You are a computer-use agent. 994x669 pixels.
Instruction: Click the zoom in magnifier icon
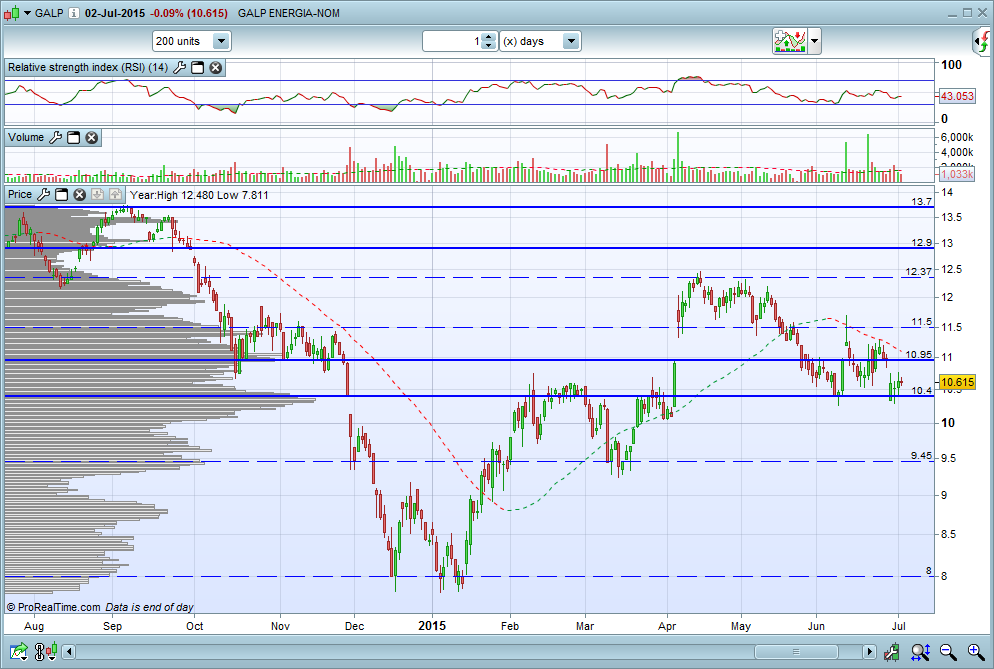click(x=976, y=652)
